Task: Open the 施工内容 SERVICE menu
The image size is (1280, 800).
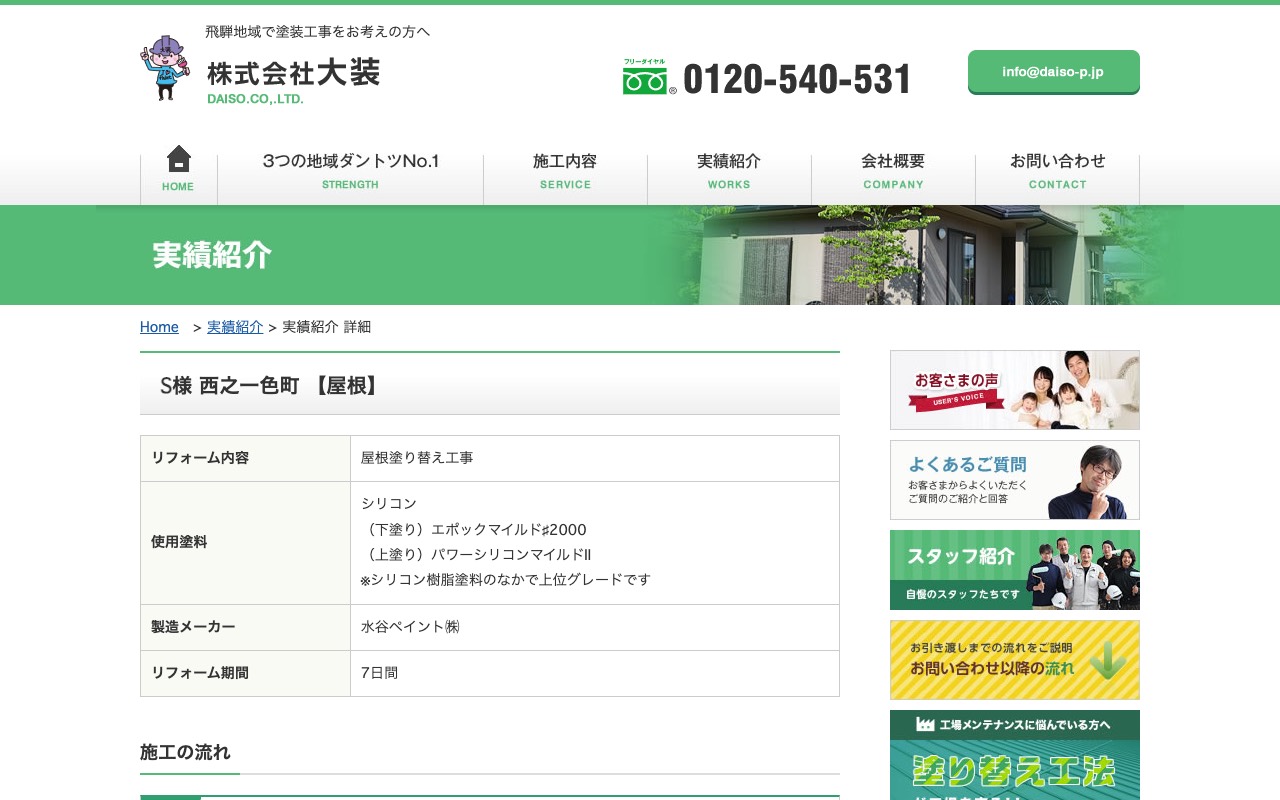Action: pyautogui.click(x=565, y=171)
